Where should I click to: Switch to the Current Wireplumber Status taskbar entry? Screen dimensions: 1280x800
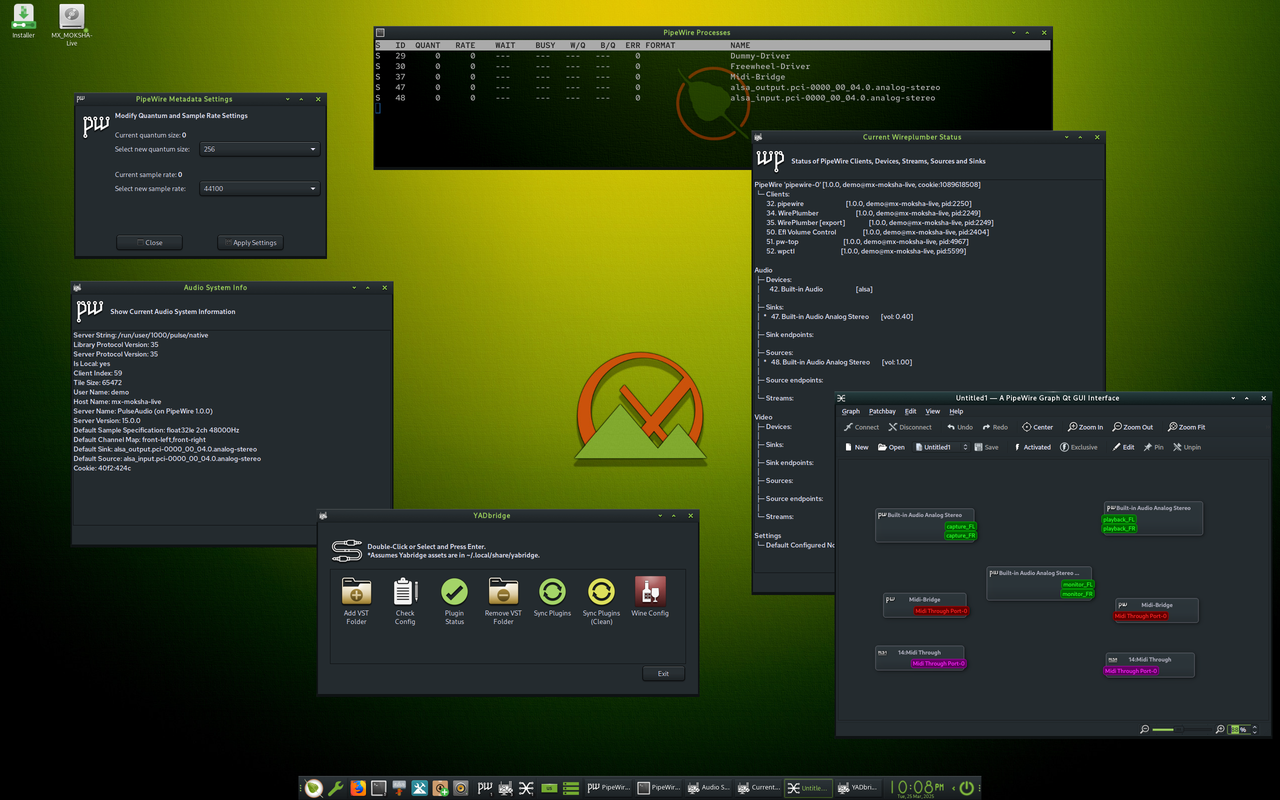coord(758,788)
